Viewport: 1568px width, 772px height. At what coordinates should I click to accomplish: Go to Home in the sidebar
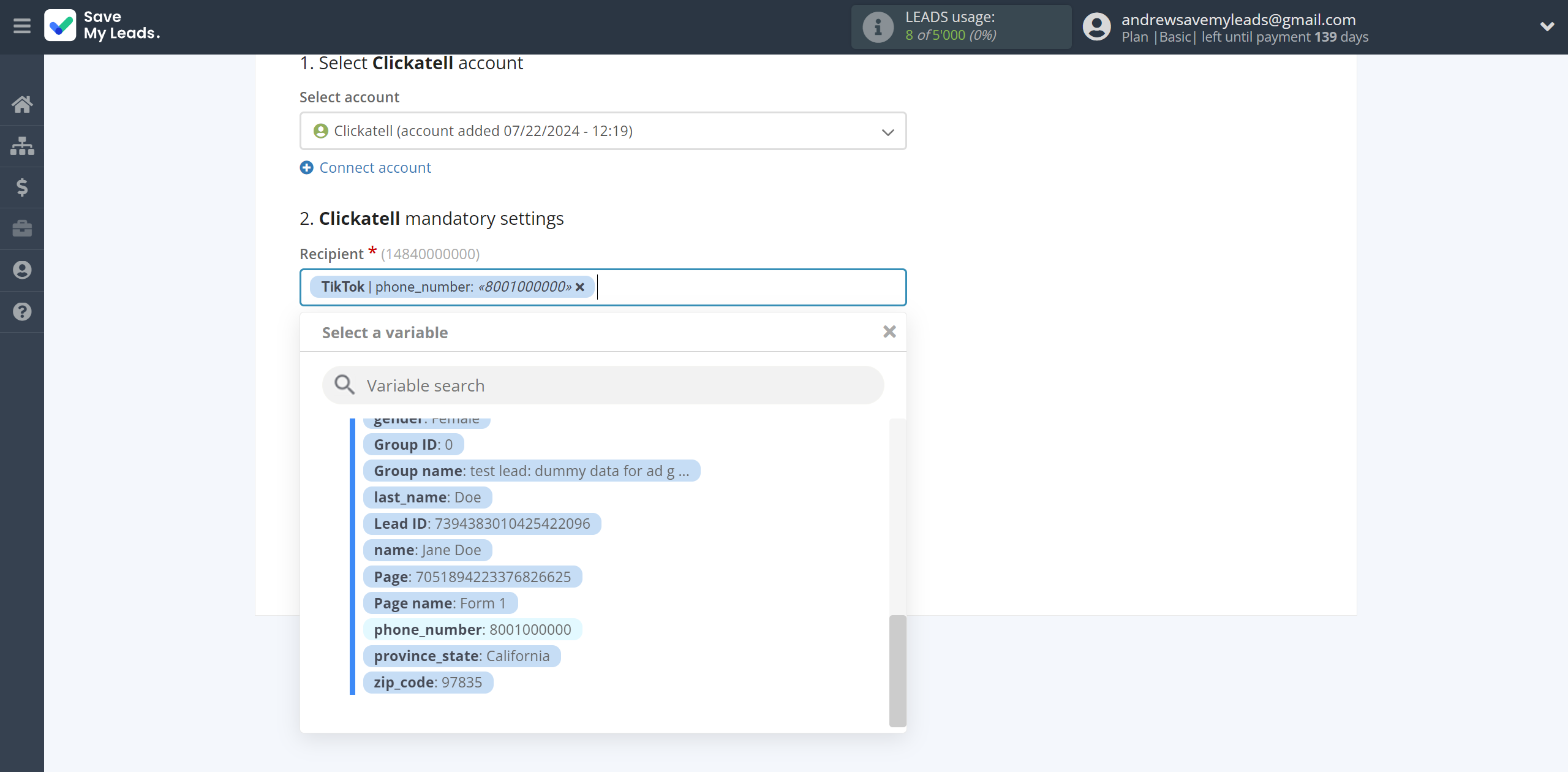[x=22, y=104]
